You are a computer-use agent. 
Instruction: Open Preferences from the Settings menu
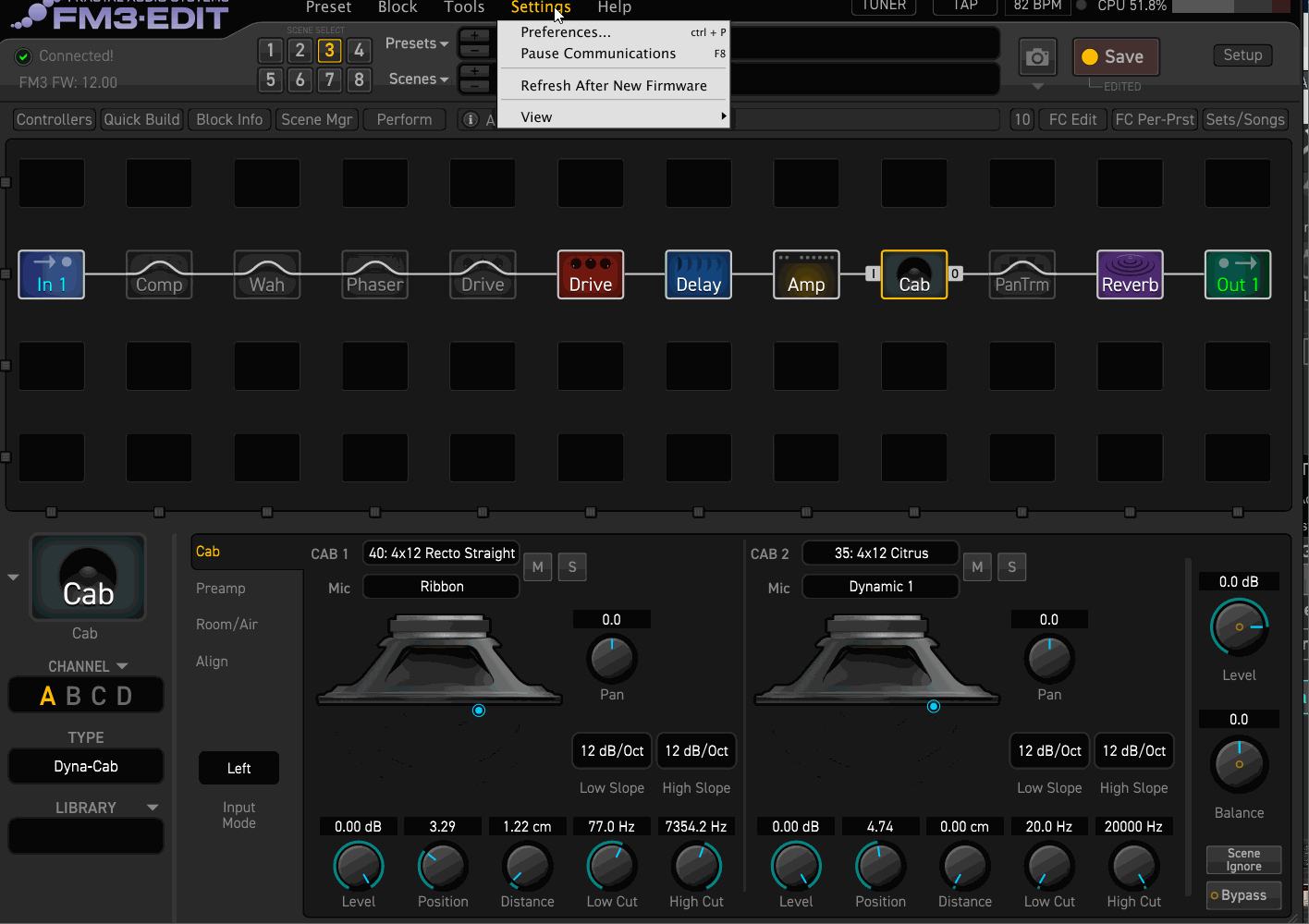614,32
